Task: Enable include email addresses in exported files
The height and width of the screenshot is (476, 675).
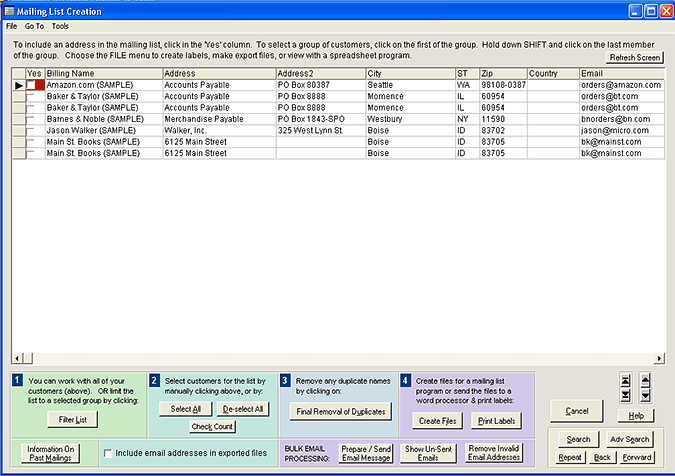Action: pos(109,454)
